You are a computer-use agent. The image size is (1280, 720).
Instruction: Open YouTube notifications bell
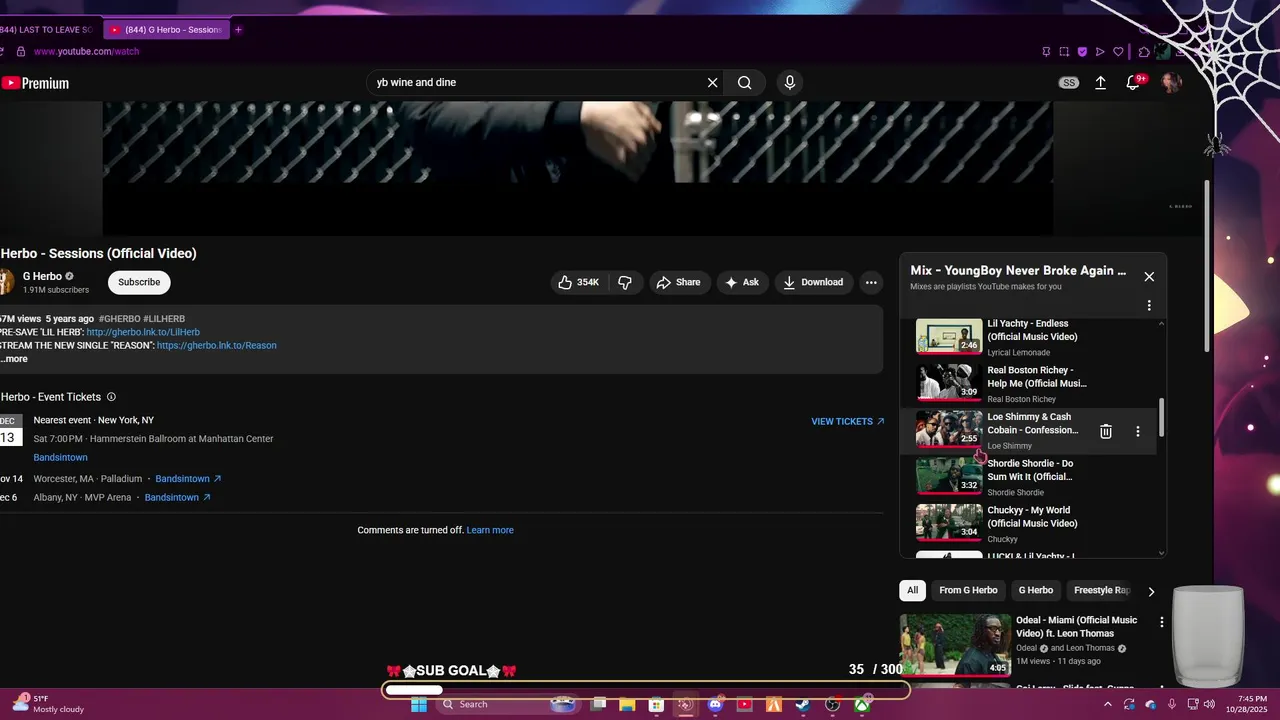pyautogui.click(x=1133, y=83)
